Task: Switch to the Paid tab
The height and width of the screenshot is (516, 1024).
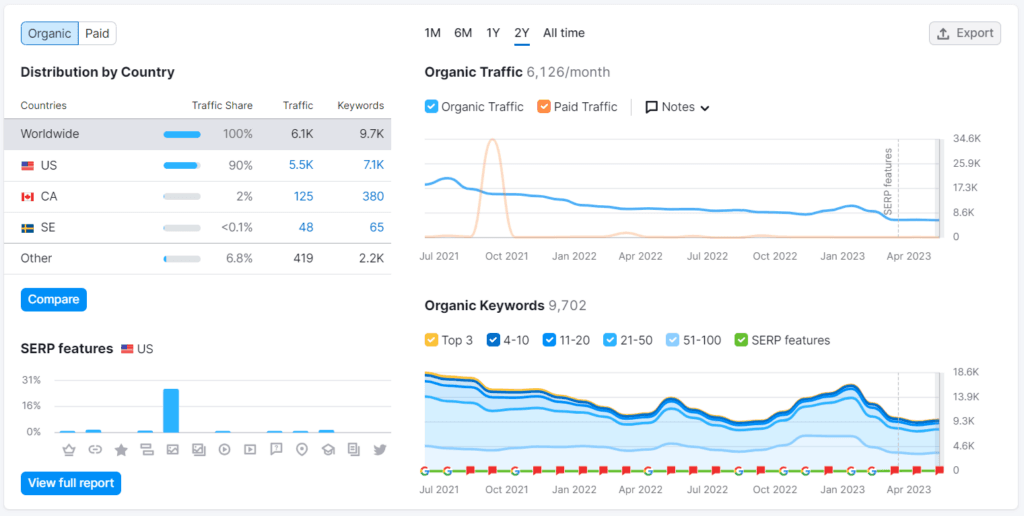Action: tap(97, 33)
